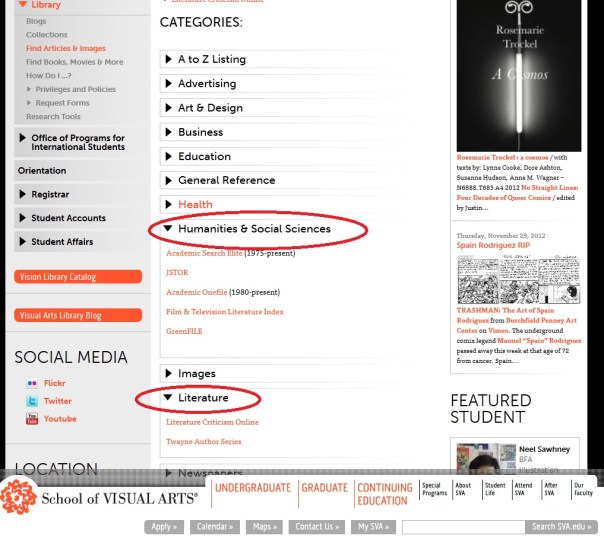Open Research Tools under Library
This screenshot has height=539, width=604.
point(53,116)
